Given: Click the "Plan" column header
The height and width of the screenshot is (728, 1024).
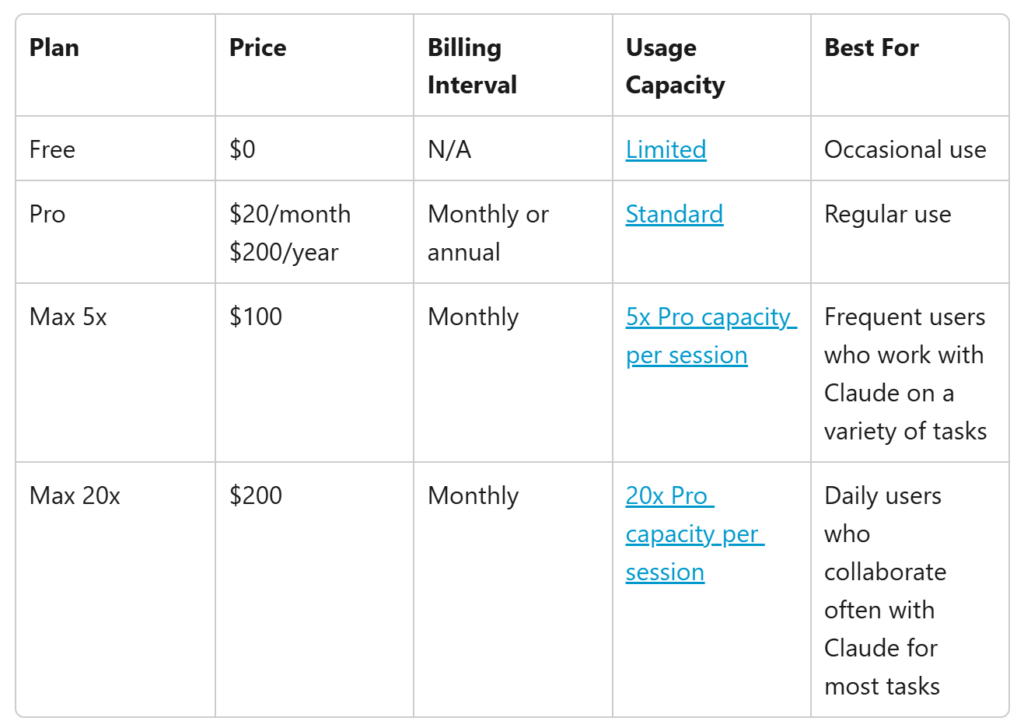Looking at the screenshot, I should 53,48.
